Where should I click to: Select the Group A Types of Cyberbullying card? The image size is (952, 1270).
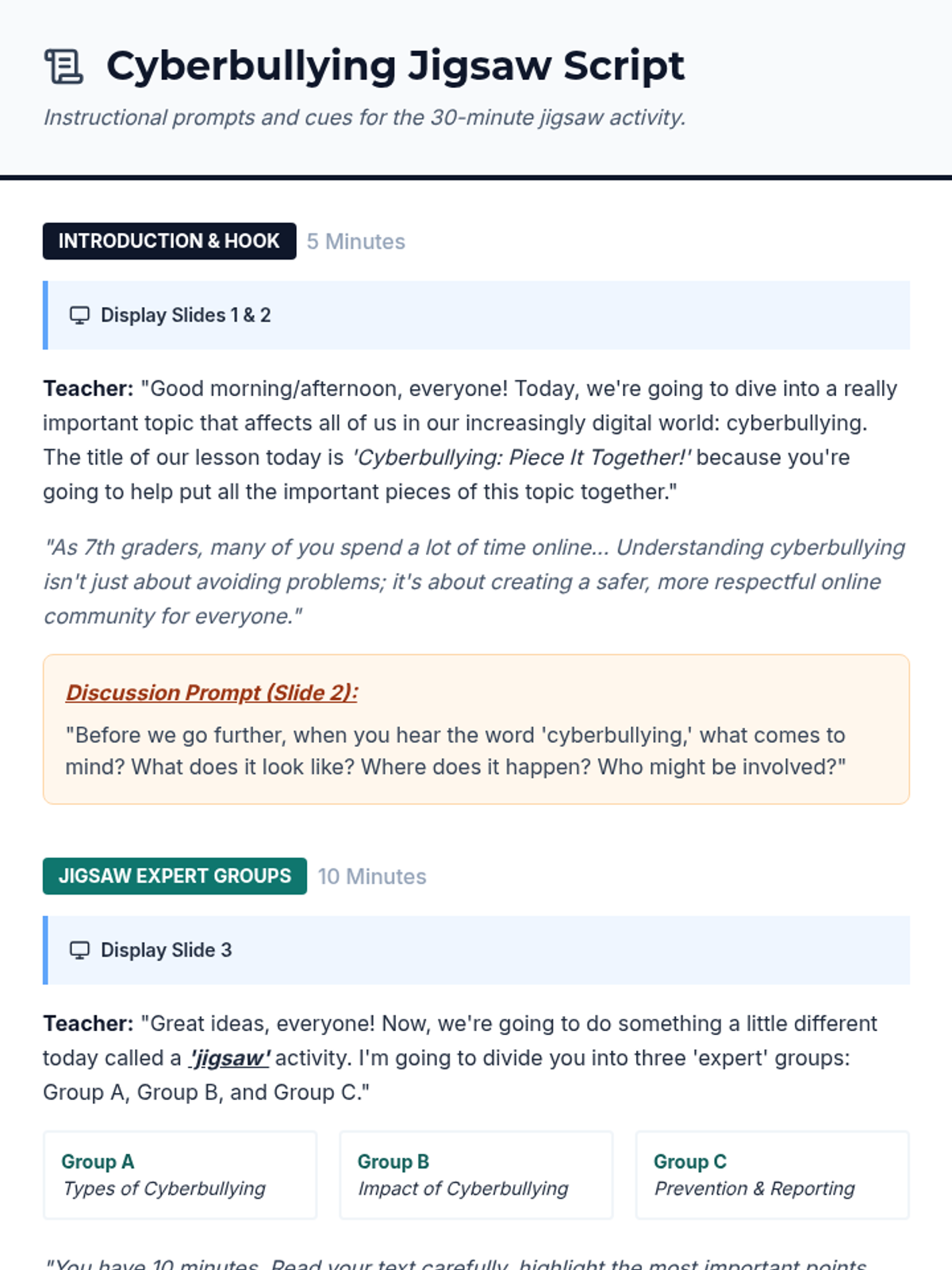click(x=180, y=1175)
